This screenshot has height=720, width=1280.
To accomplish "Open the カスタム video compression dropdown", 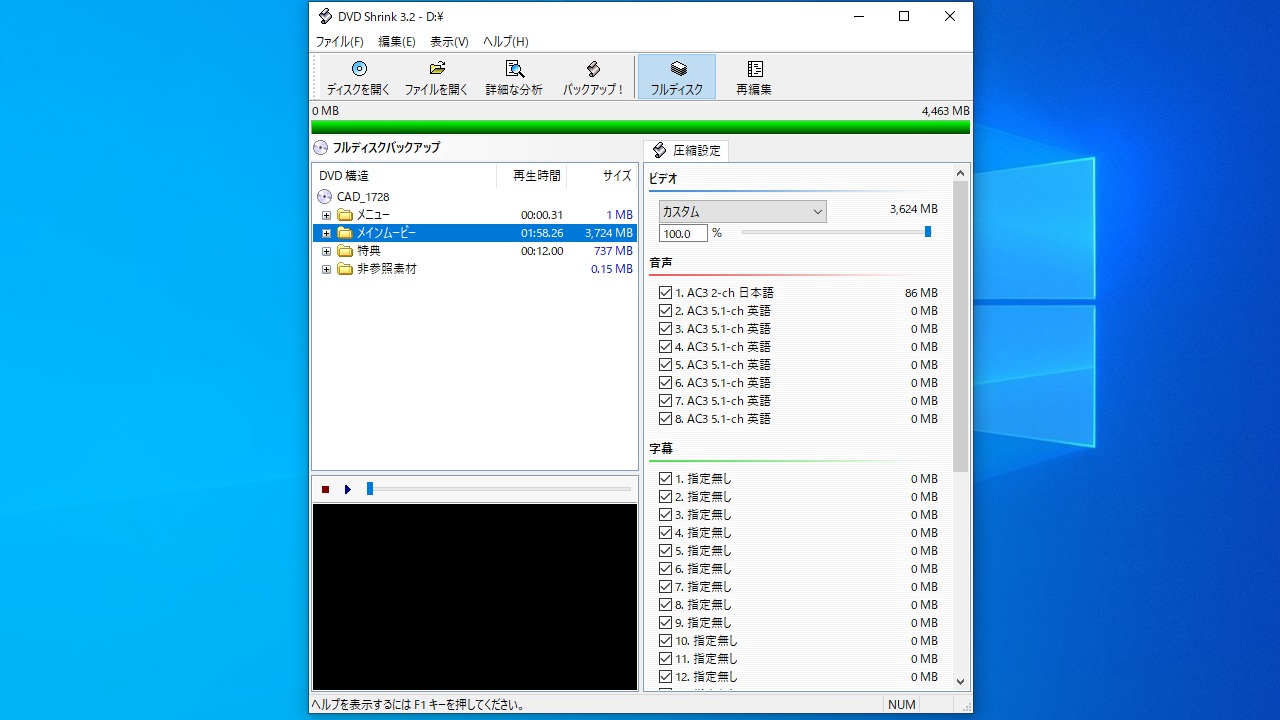I will click(742, 211).
